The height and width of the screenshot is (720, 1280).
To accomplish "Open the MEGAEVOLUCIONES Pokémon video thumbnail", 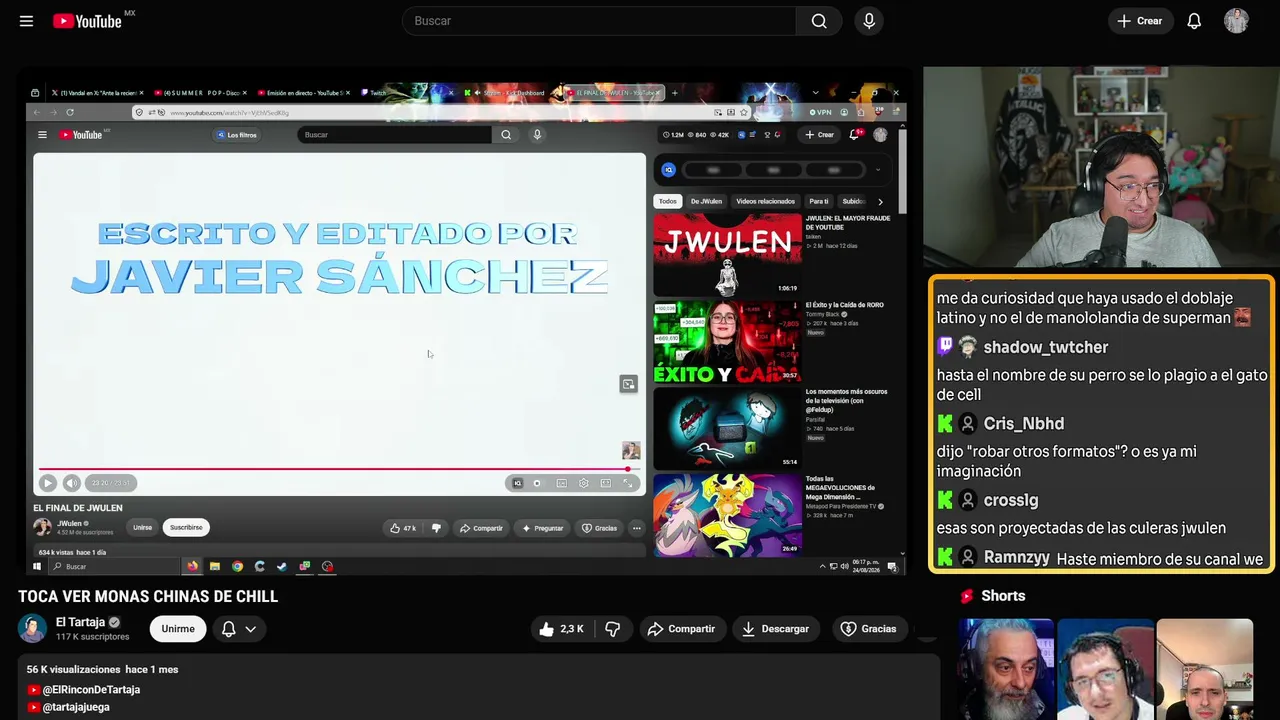I will tap(727, 515).
